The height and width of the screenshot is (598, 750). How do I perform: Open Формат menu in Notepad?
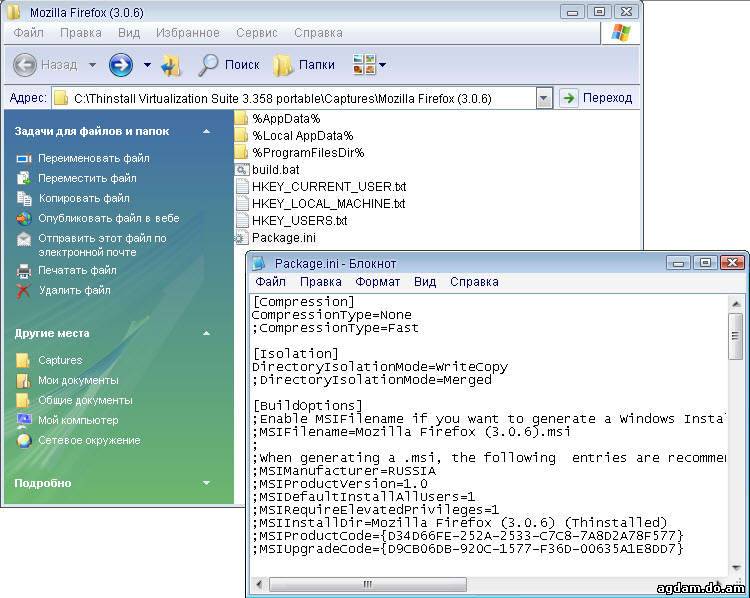pyautogui.click(x=377, y=282)
